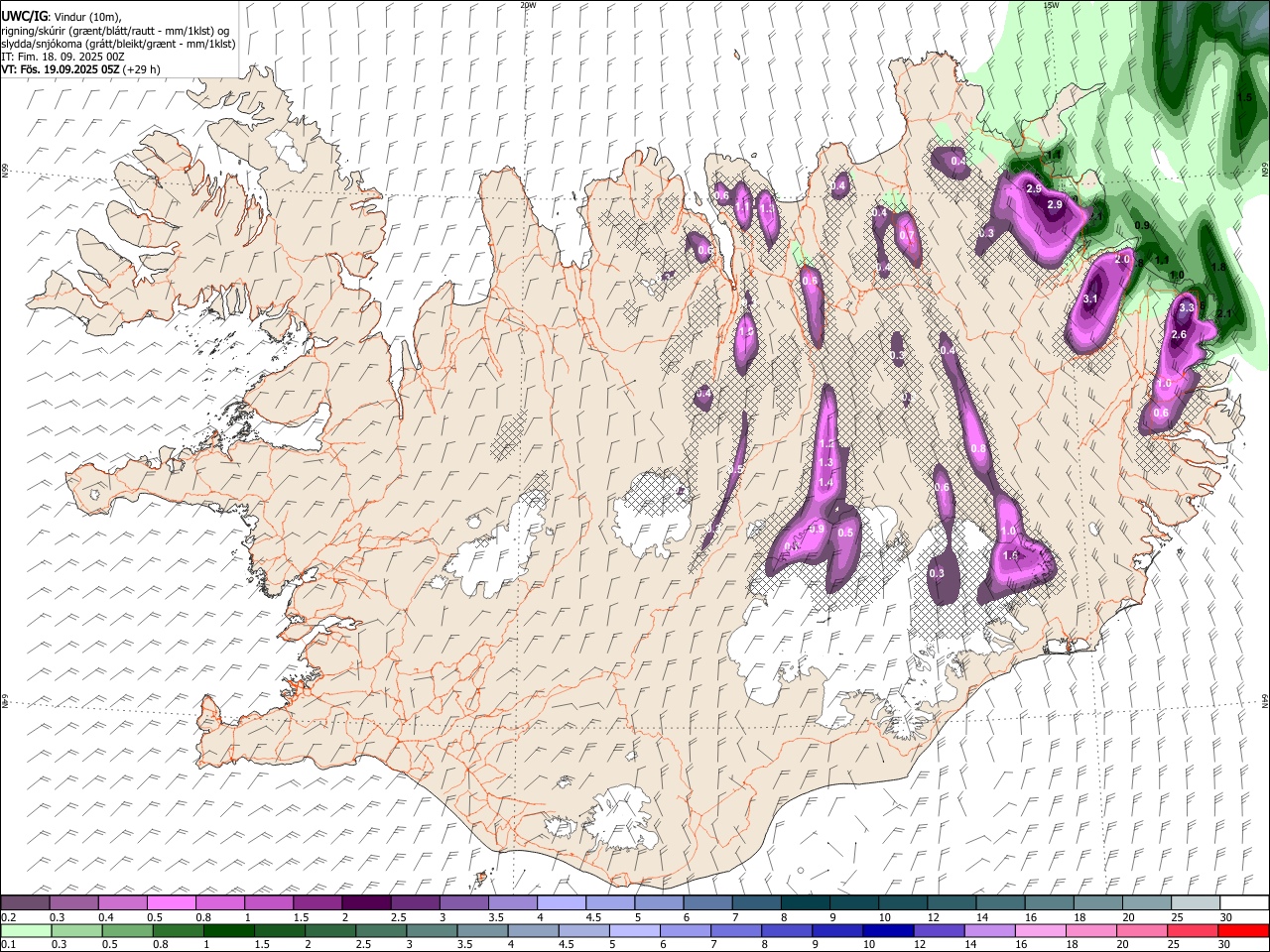Pick the dark purple 2 swatch, top scale
1270x952 pixels.
pyautogui.click(x=365, y=902)
